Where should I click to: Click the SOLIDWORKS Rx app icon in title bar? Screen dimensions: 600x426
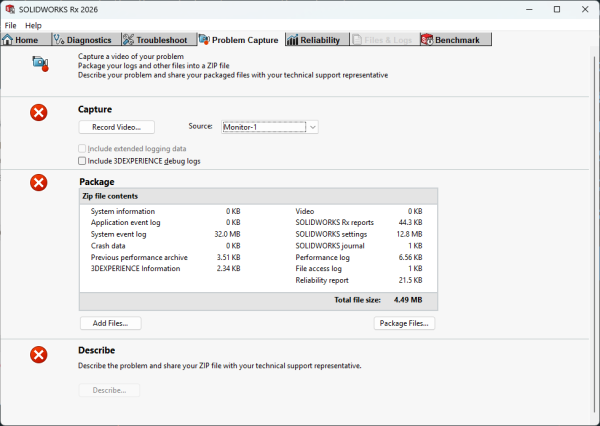[x=10, y=9]
